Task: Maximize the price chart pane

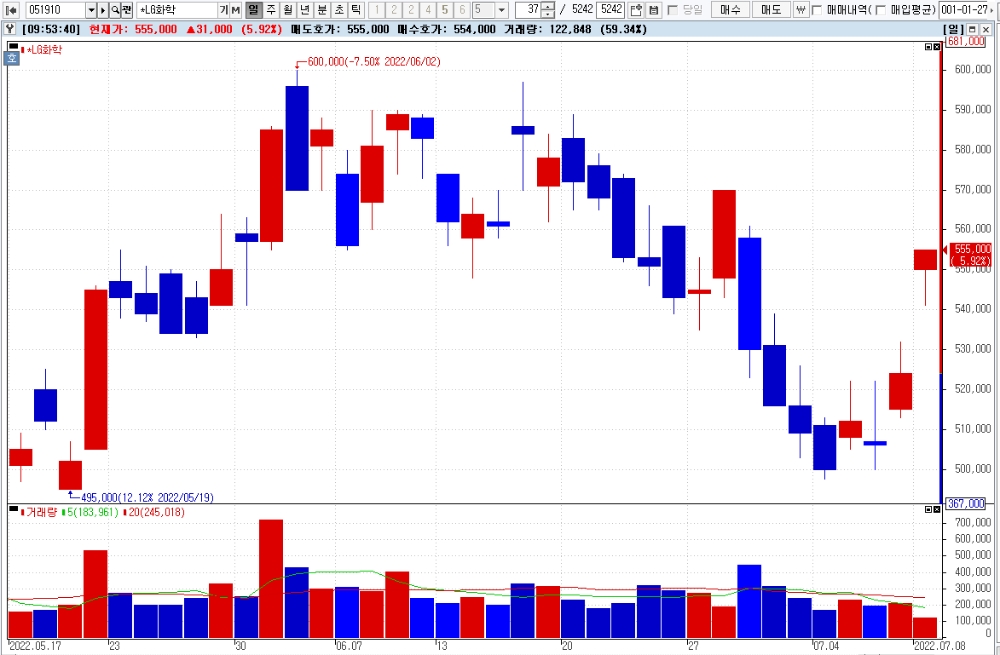Action: (x=928, y=47)
